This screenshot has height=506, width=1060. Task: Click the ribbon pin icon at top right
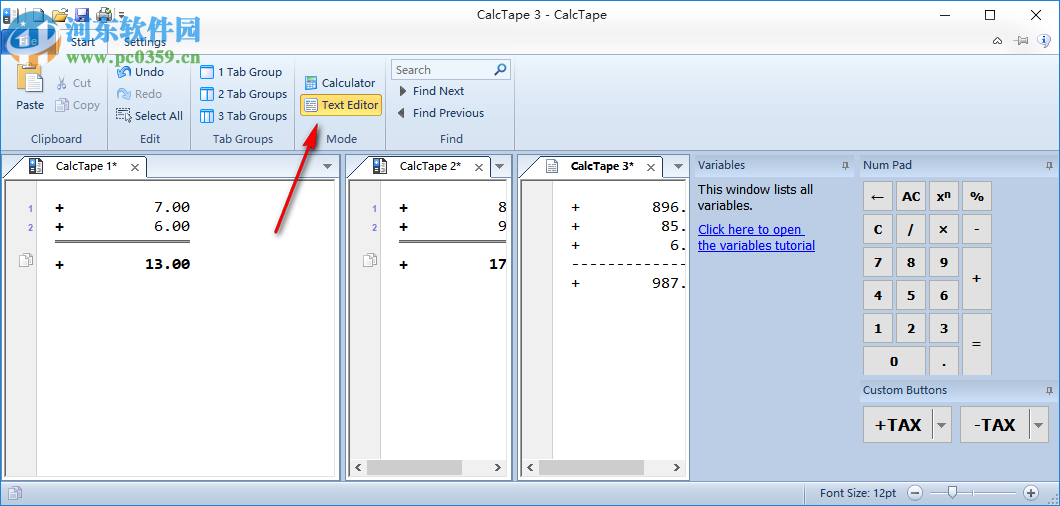[1021, 41]
